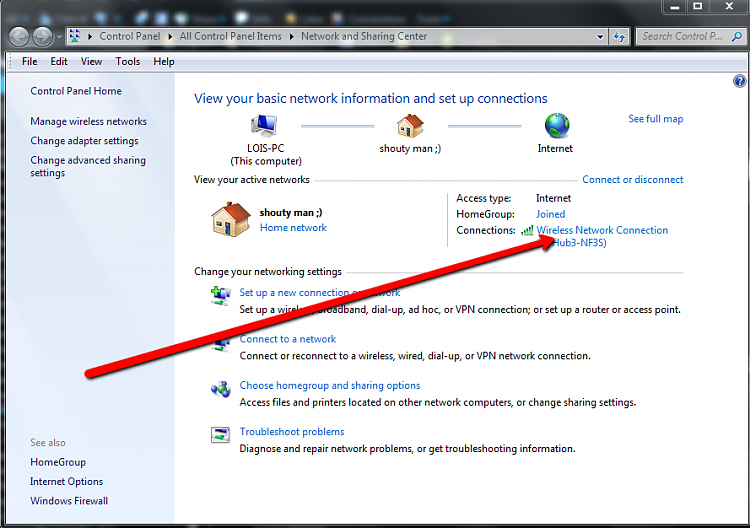Click the shouty man house icon in network map
750x528 pixels.
pyautogui.click(x=410, y=126)
